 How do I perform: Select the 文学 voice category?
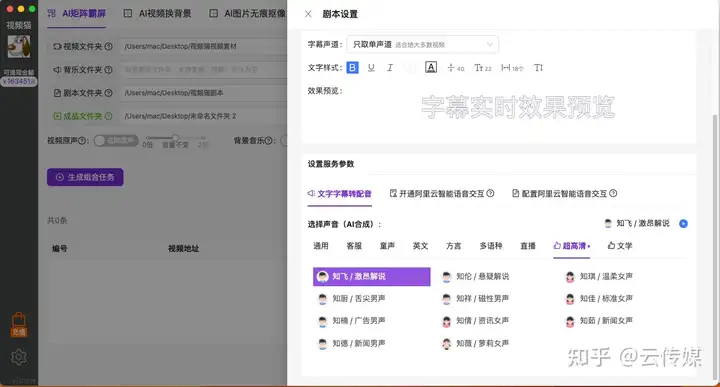pos(620,246)
